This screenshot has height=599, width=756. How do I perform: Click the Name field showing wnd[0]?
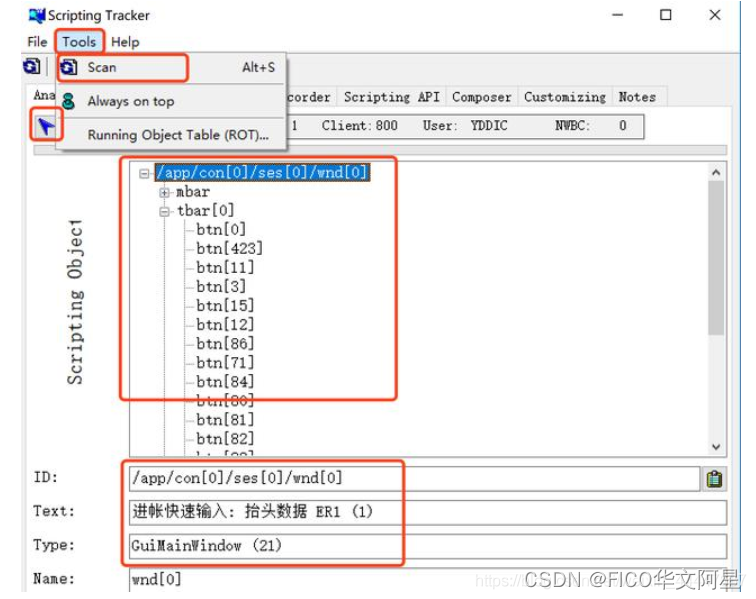428,580
